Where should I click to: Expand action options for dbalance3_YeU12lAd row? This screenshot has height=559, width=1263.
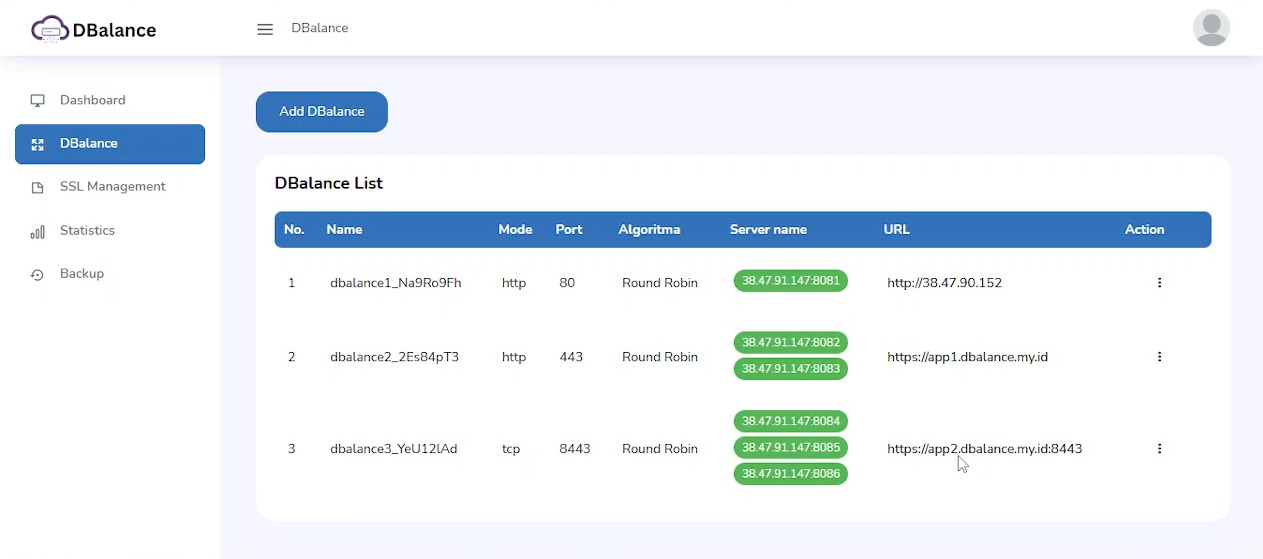(1159, 449)
